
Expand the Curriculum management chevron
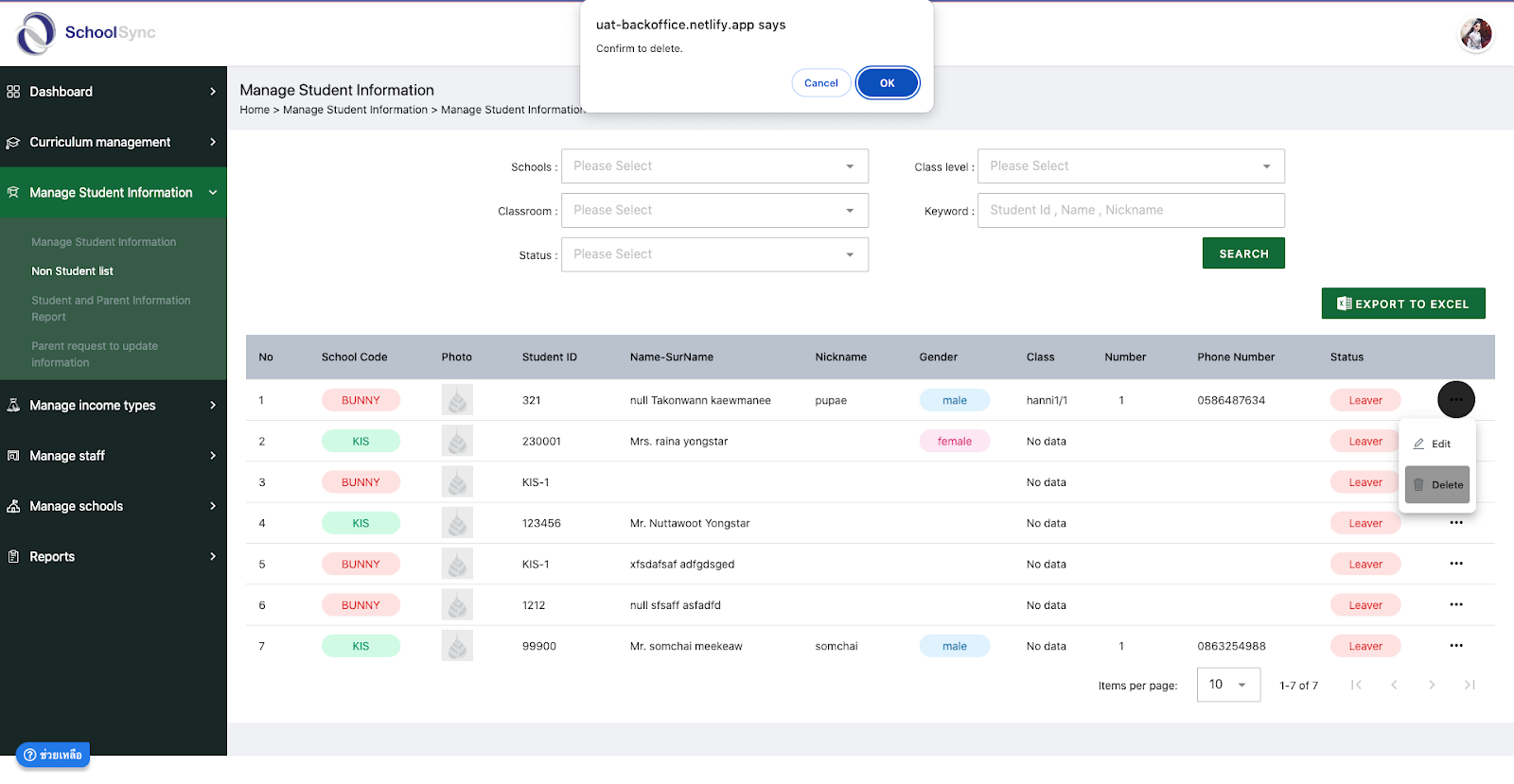click(x=213, y=142)
